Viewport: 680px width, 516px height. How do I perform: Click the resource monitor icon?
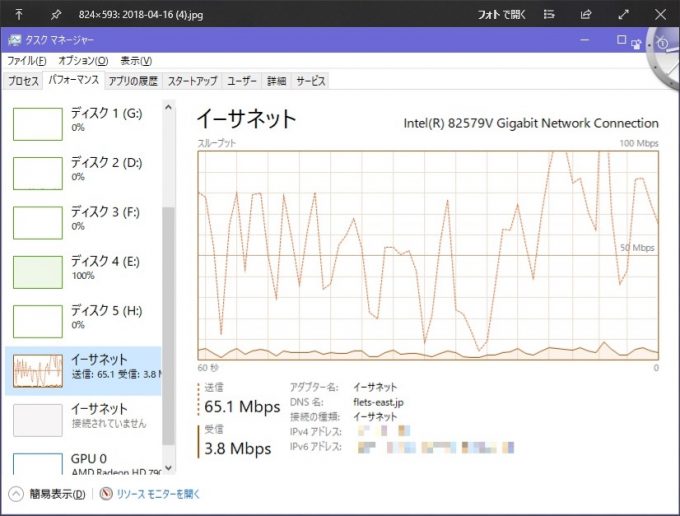click(106, 493)
